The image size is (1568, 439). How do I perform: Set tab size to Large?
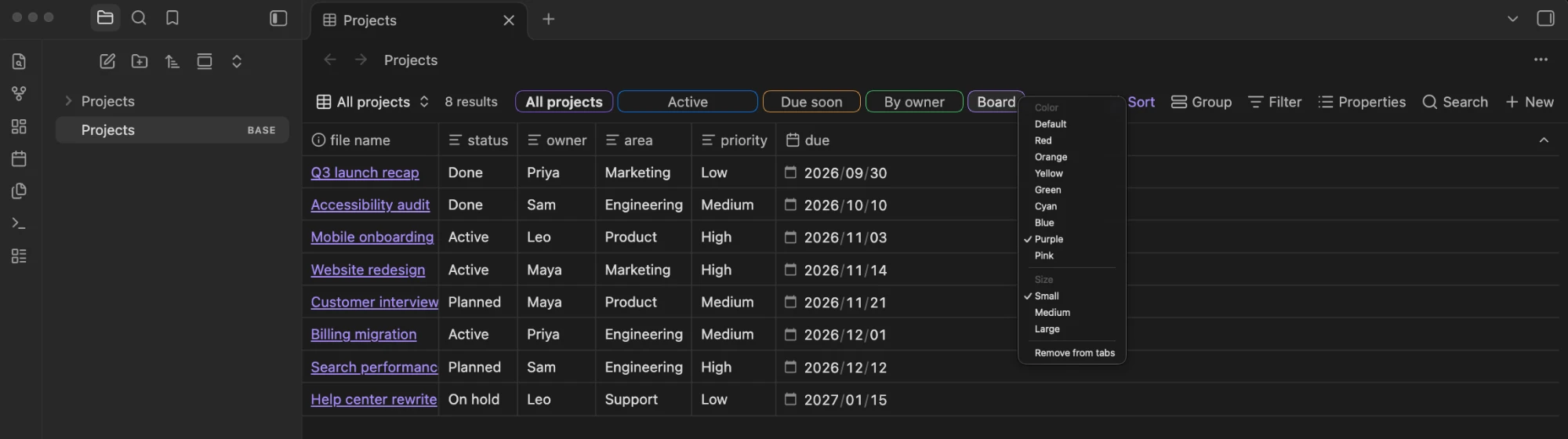pyautogui.click(x=1072, y=328)
